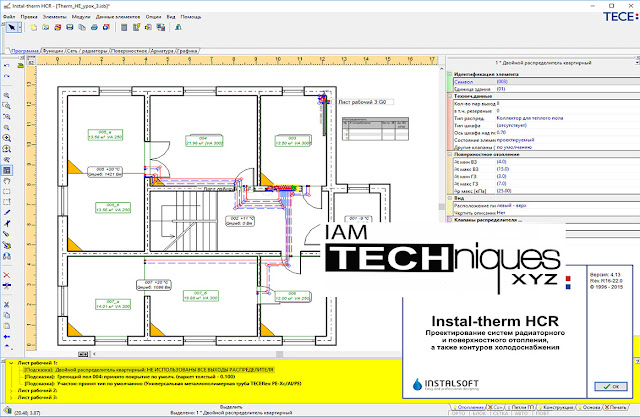Click the help person icon in toolbar
640x417 pixels.
178,27
